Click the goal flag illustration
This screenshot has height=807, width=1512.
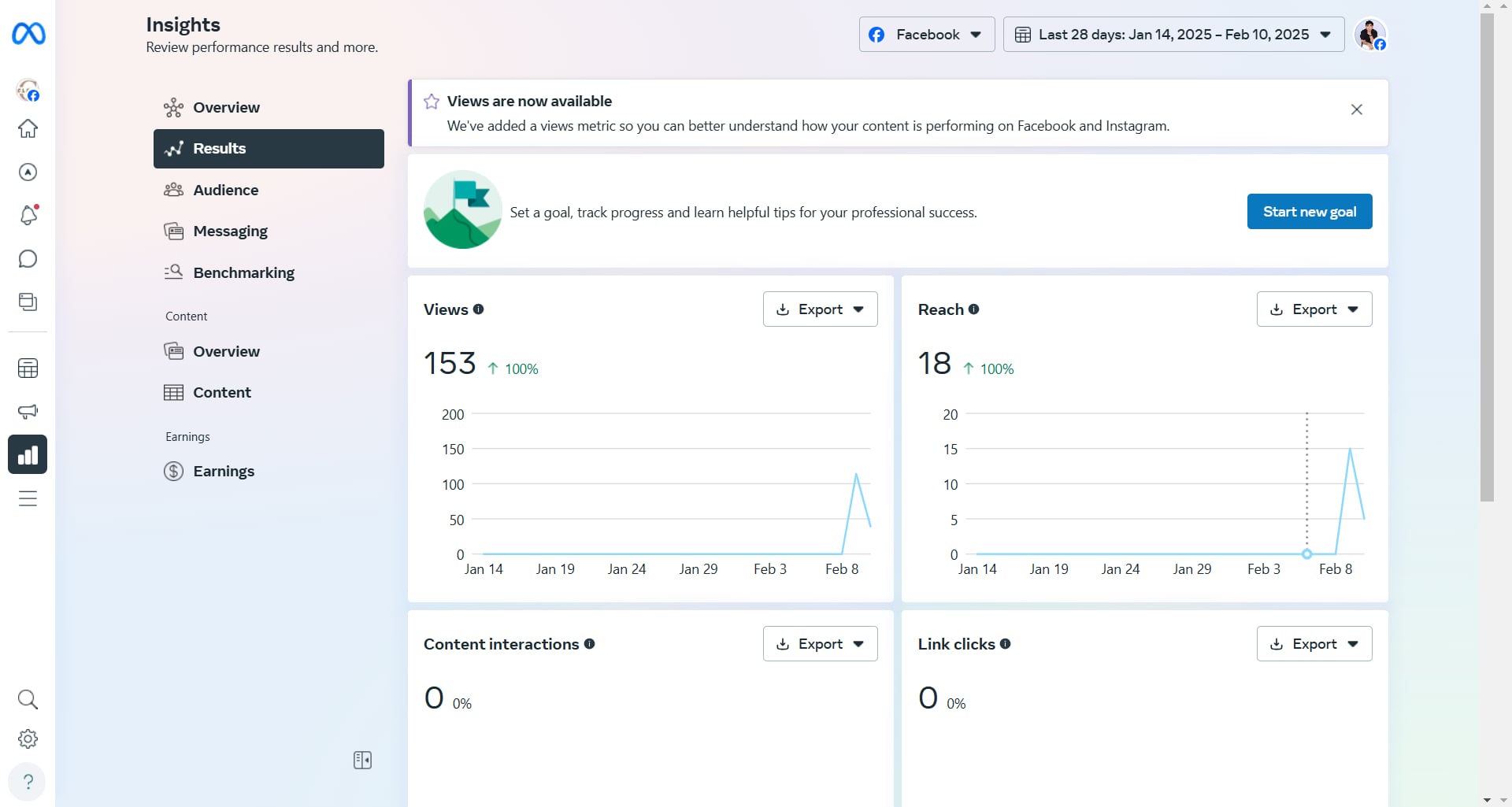(463, 209)
